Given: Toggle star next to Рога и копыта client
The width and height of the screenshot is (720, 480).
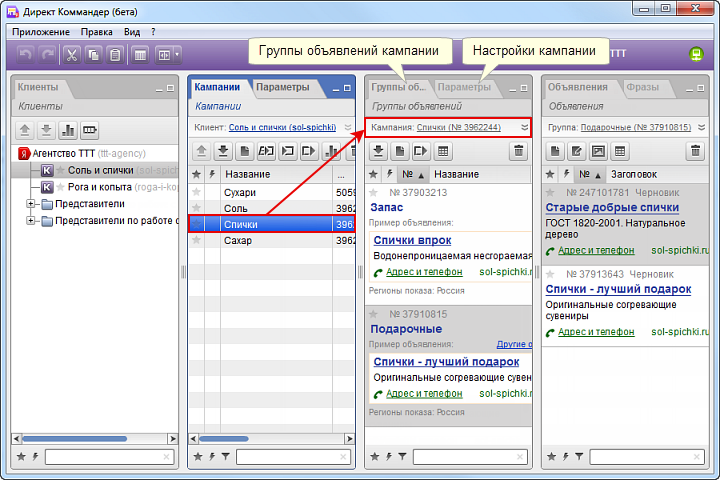Looking at the screenshot, I should [60, 187].
